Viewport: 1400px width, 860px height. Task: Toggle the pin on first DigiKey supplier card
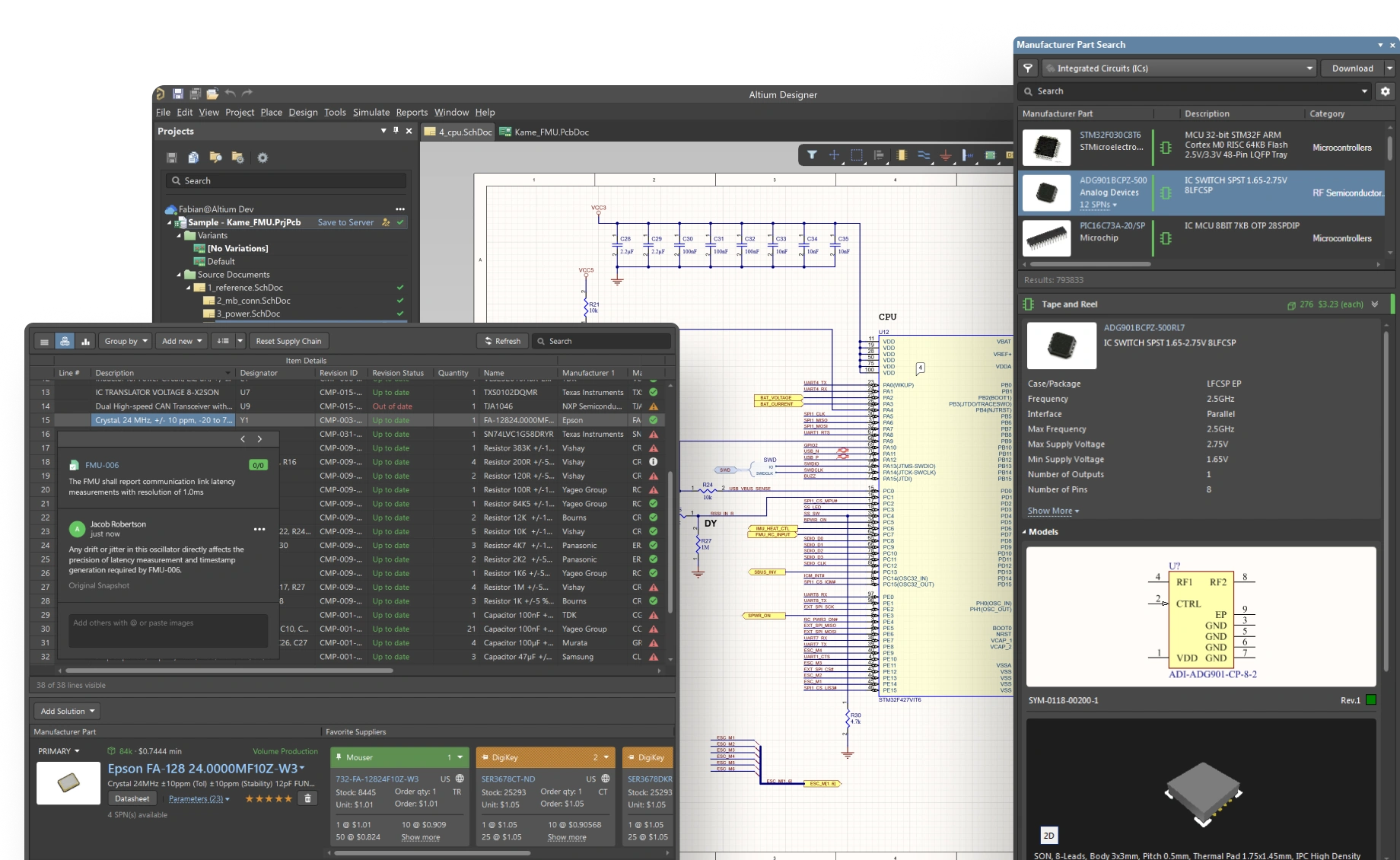[x=484, y=757]
